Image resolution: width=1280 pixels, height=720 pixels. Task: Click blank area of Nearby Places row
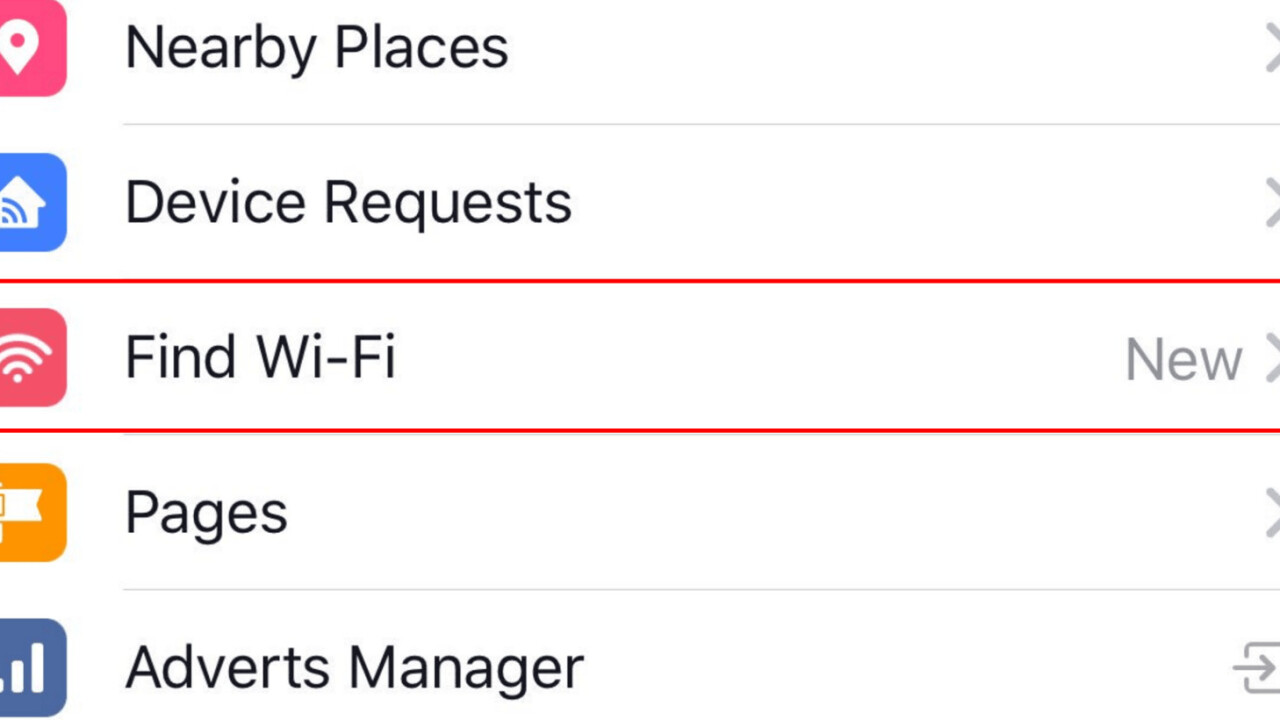tap(850, 48)
